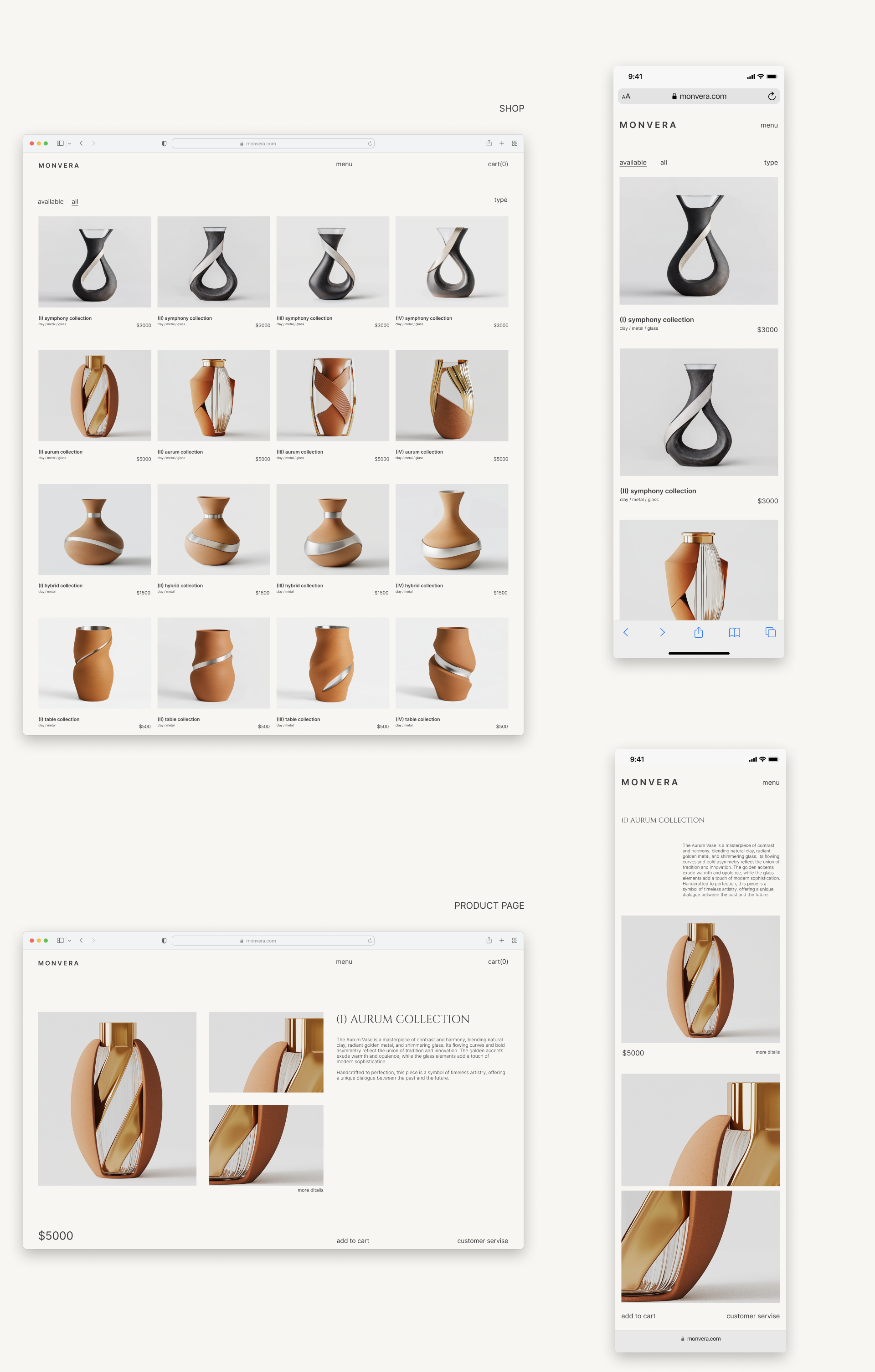Viewport: 875px width, 1372px height.
Task: Click 'customer servise' on the desktop product page
Action: (x=482, y=1241)
